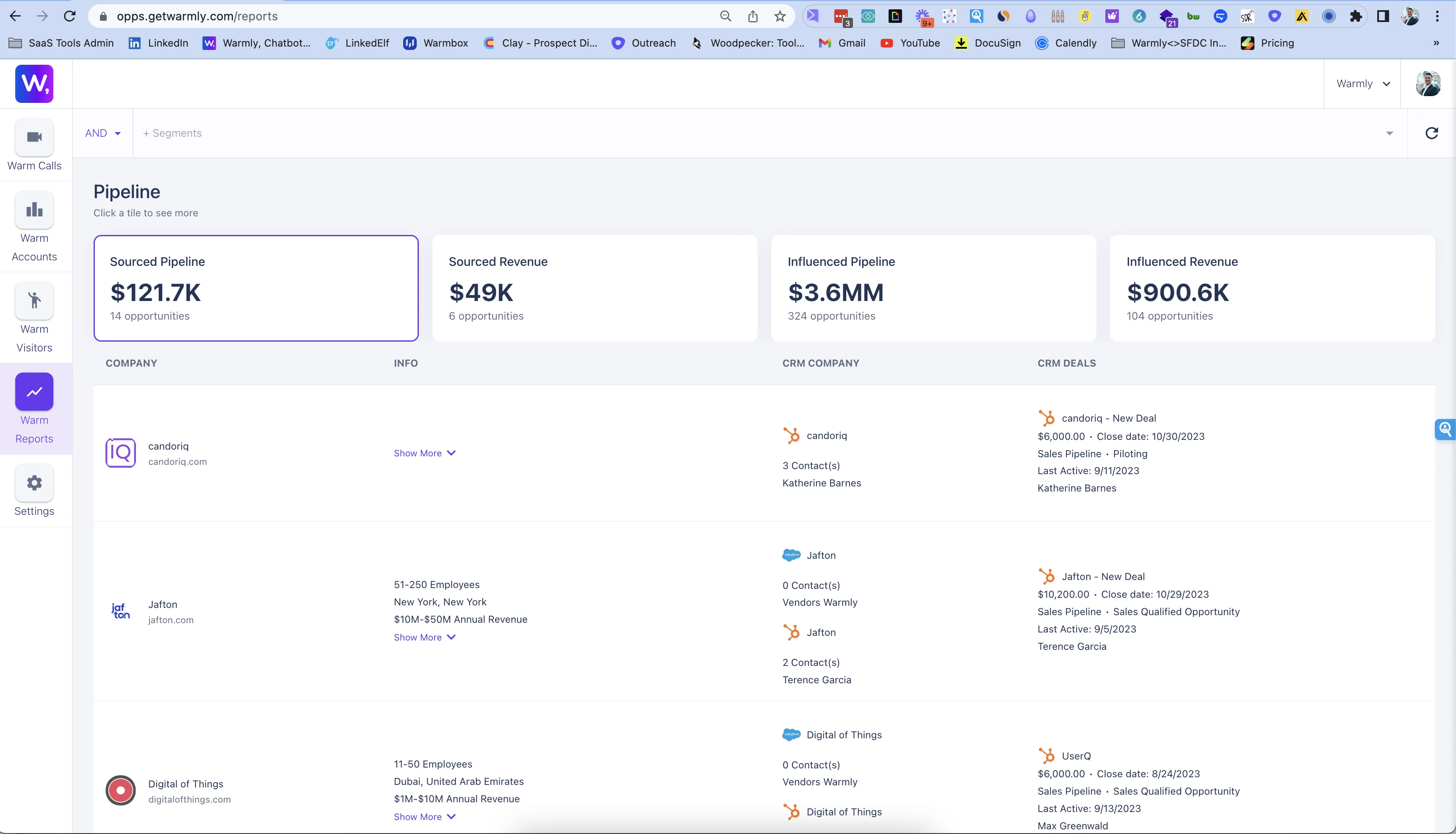This screenshot has width=1456, height=834.
Task: Select Sourced Pipeline tile
Action: (x=256, y=288)
